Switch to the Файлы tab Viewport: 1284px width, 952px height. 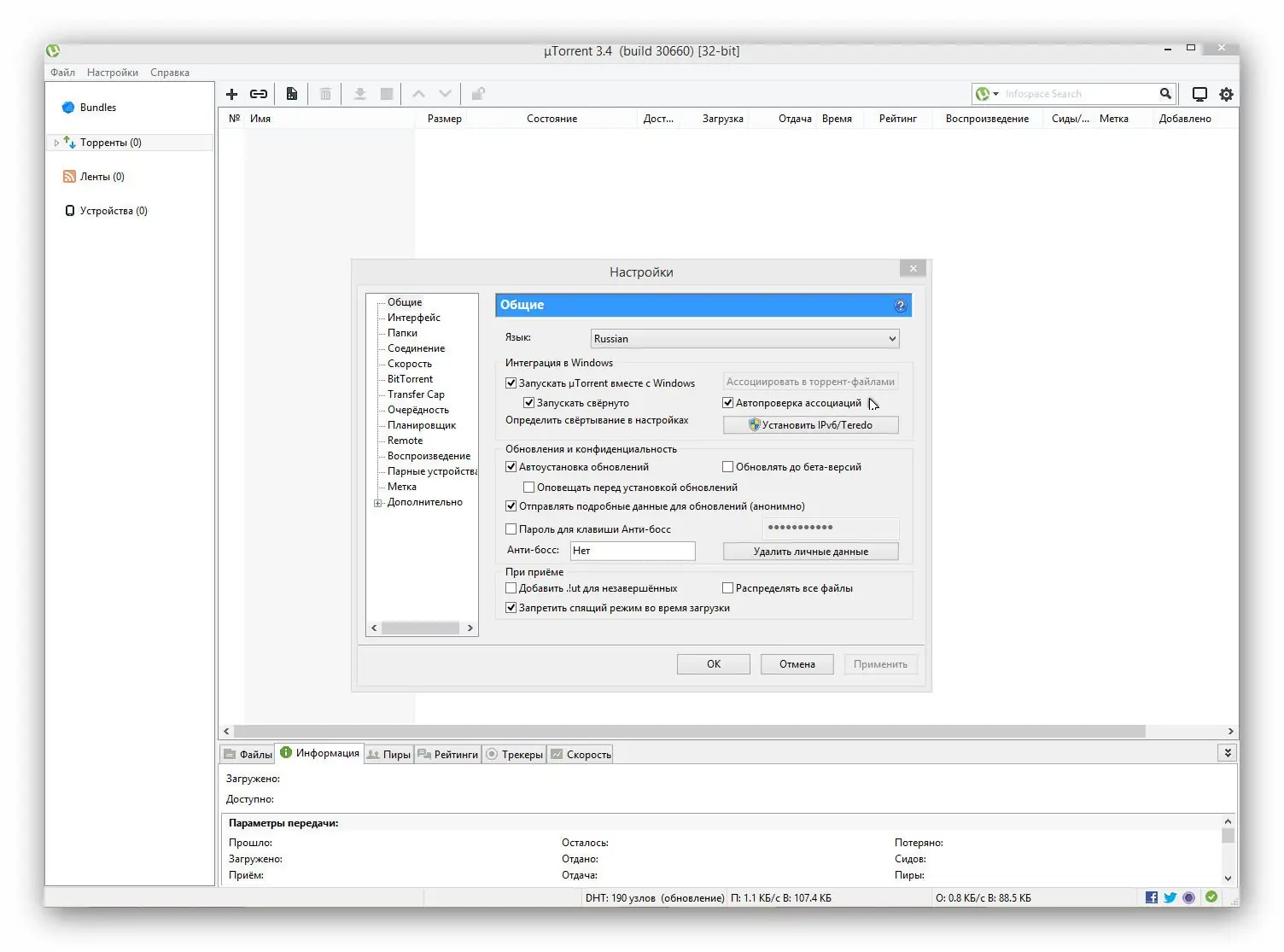[x=248, y=755]
